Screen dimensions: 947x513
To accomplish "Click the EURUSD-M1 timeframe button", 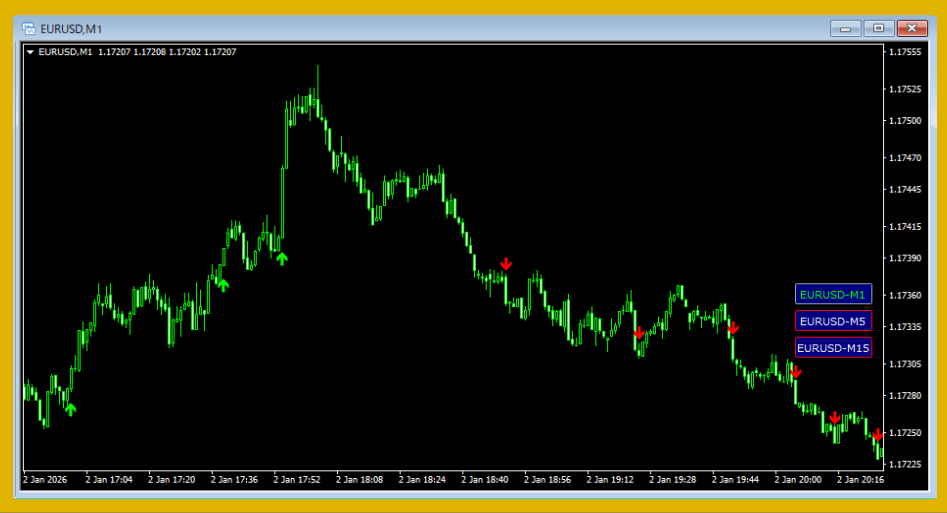I will click(833, 294).
